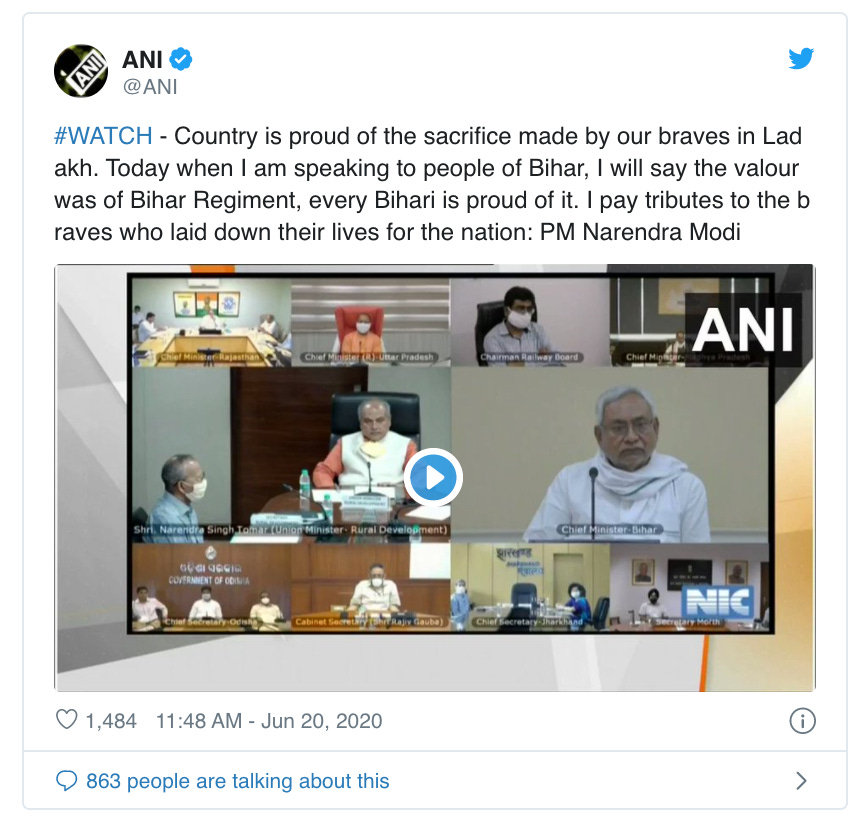The height and width of the screenshot is (826, 862).
Task: Open the @ANI handle link
Action: pos(150,87)
